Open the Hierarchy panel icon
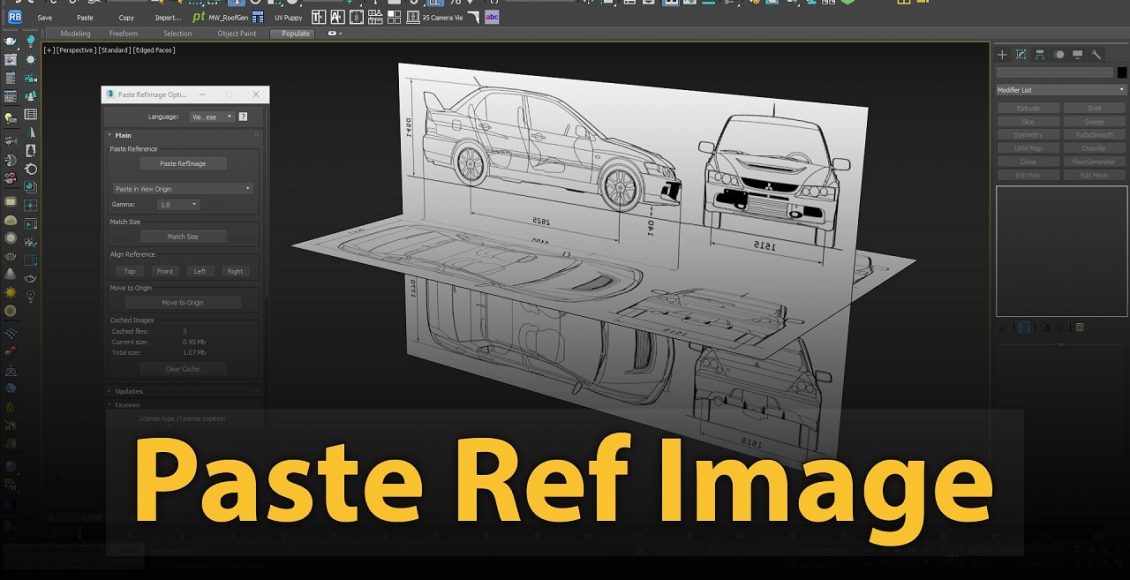This screenshot has height=580, width=1130. click(x=1040, y=54)
